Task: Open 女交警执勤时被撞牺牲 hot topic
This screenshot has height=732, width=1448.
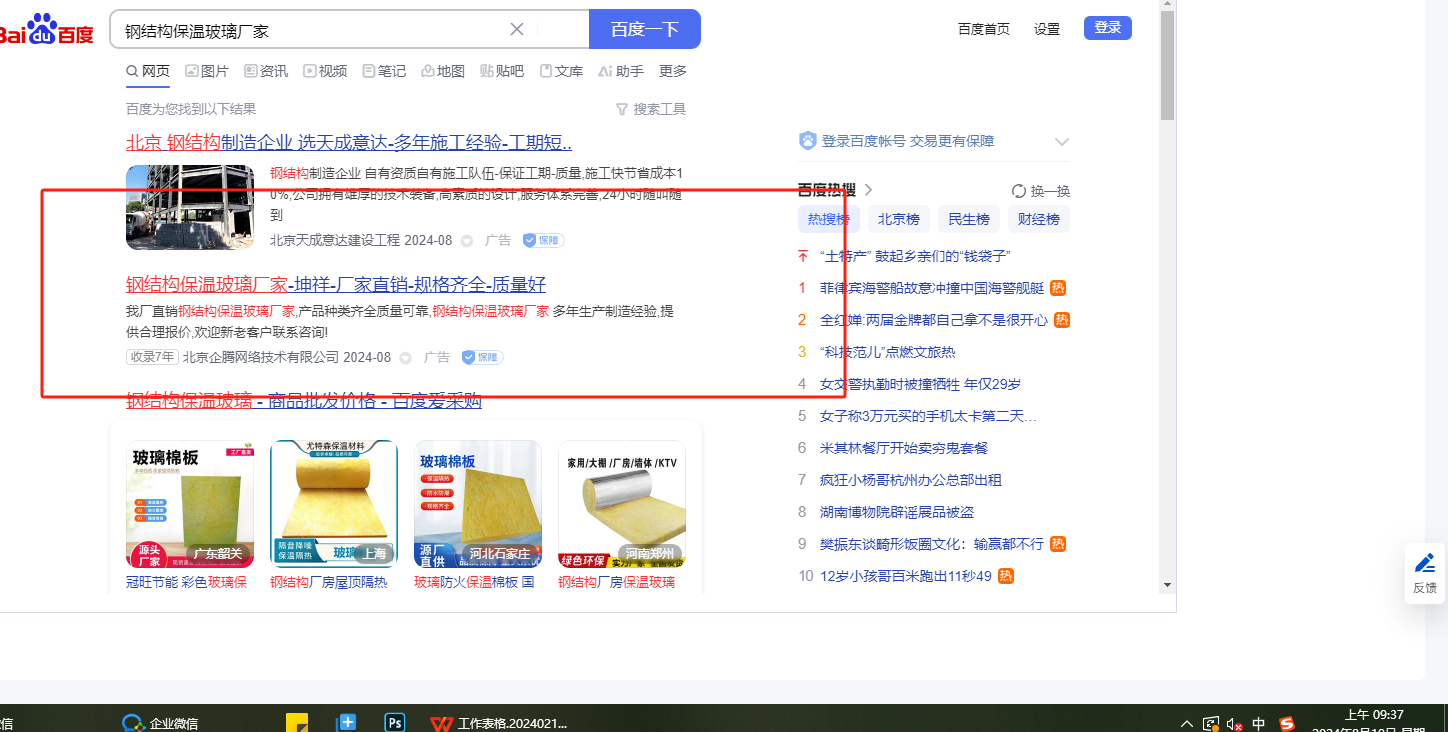Action: coord(920,384)
